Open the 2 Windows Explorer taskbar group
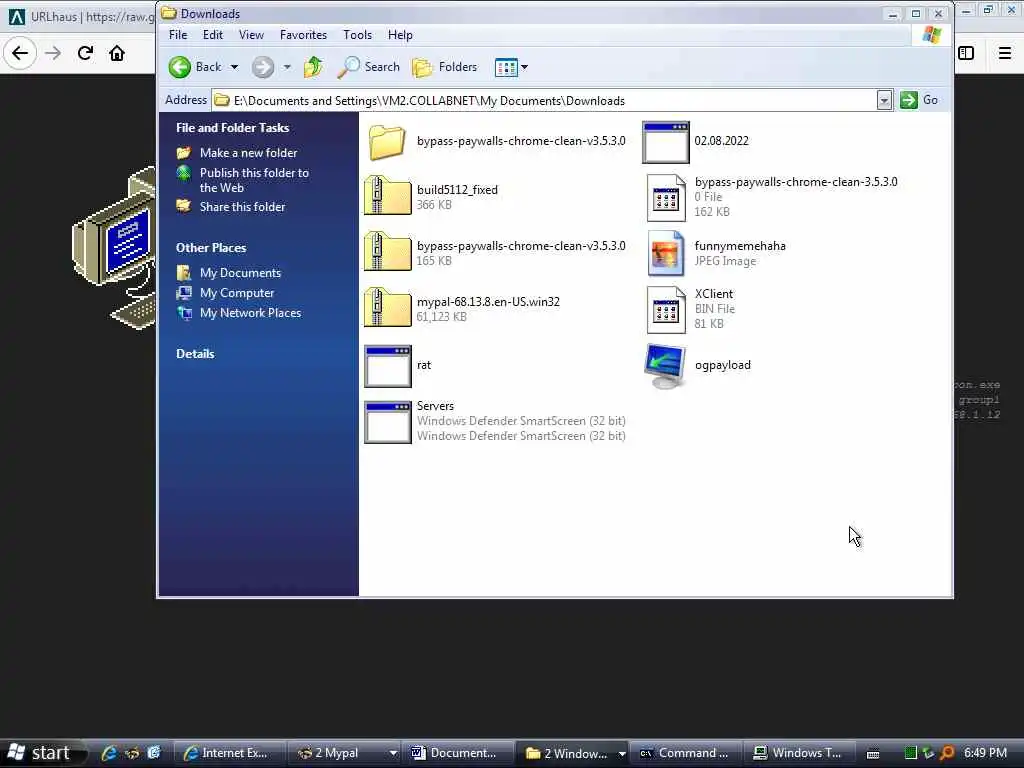This screenshot has width=1024, height=768. [x=572, y=753]
